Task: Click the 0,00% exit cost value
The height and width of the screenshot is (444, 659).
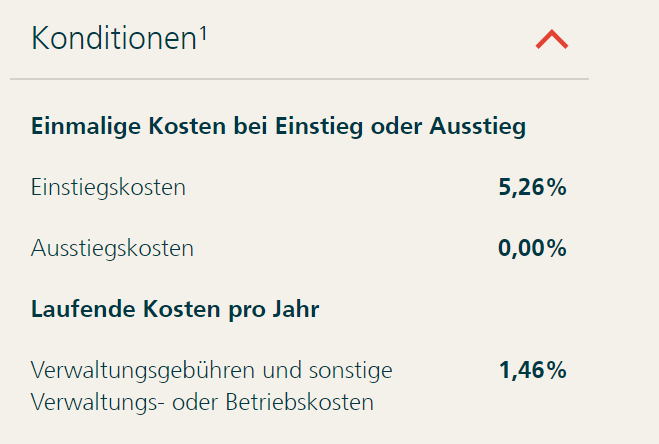Action: [x=532, y=248]
